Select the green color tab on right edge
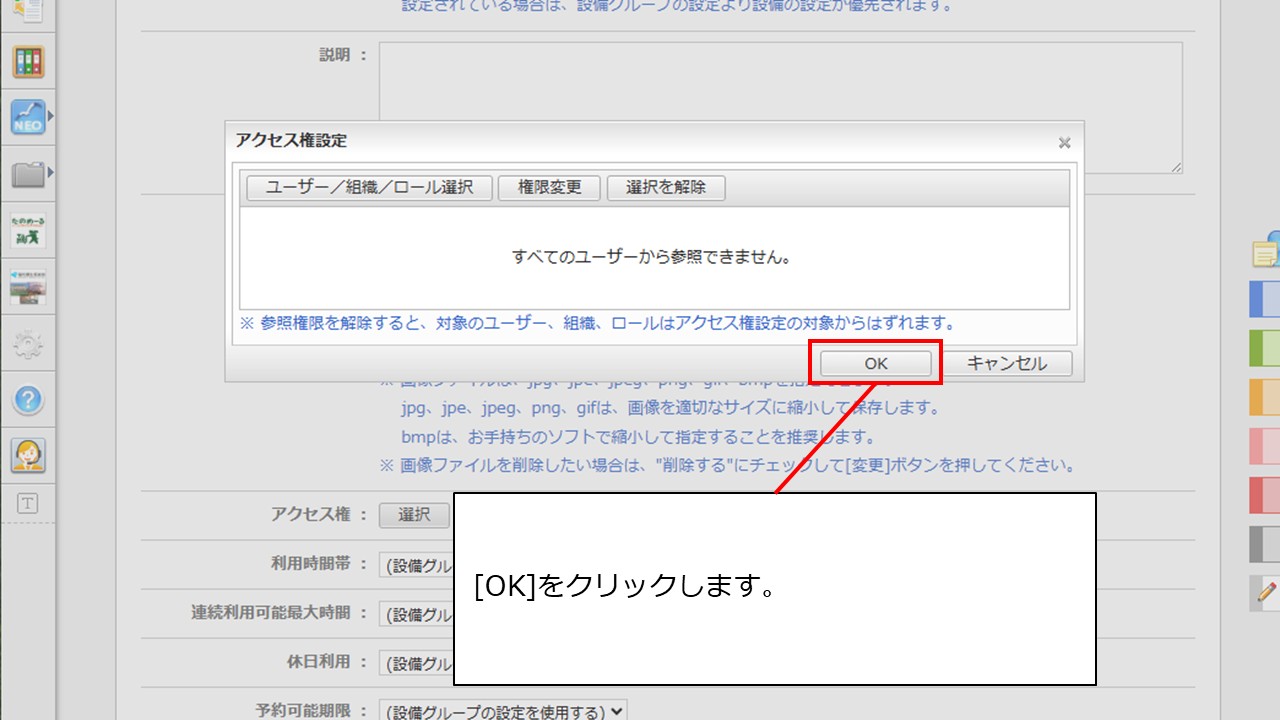 [1266, 348]
